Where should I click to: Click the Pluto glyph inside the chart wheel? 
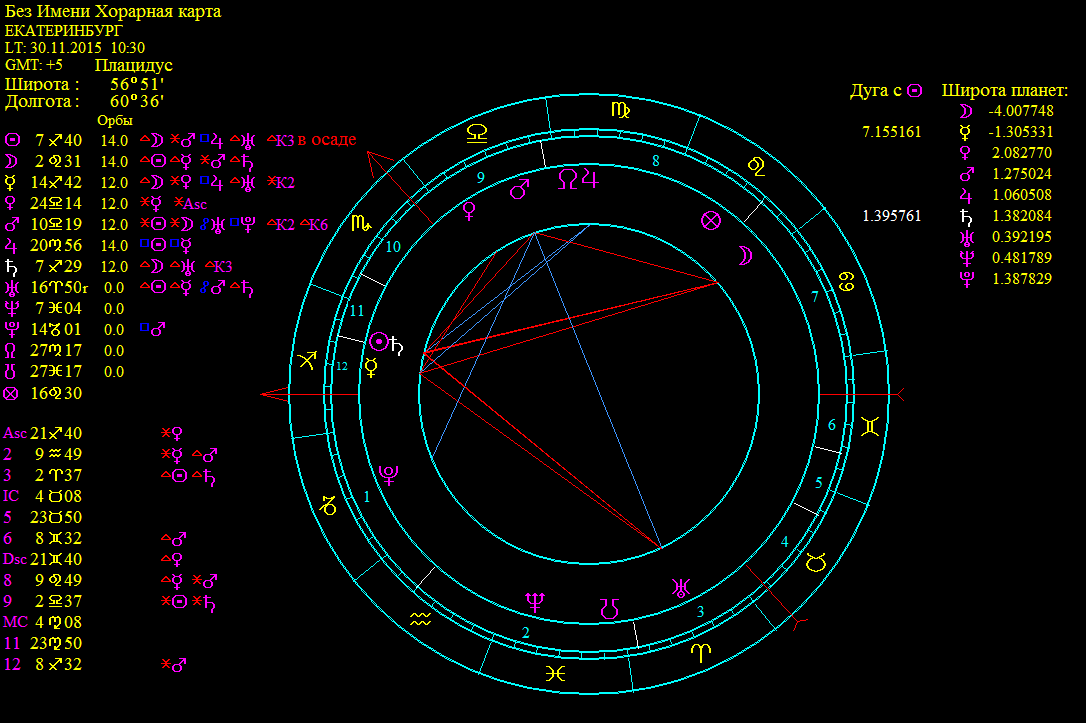tap(389, 474)
